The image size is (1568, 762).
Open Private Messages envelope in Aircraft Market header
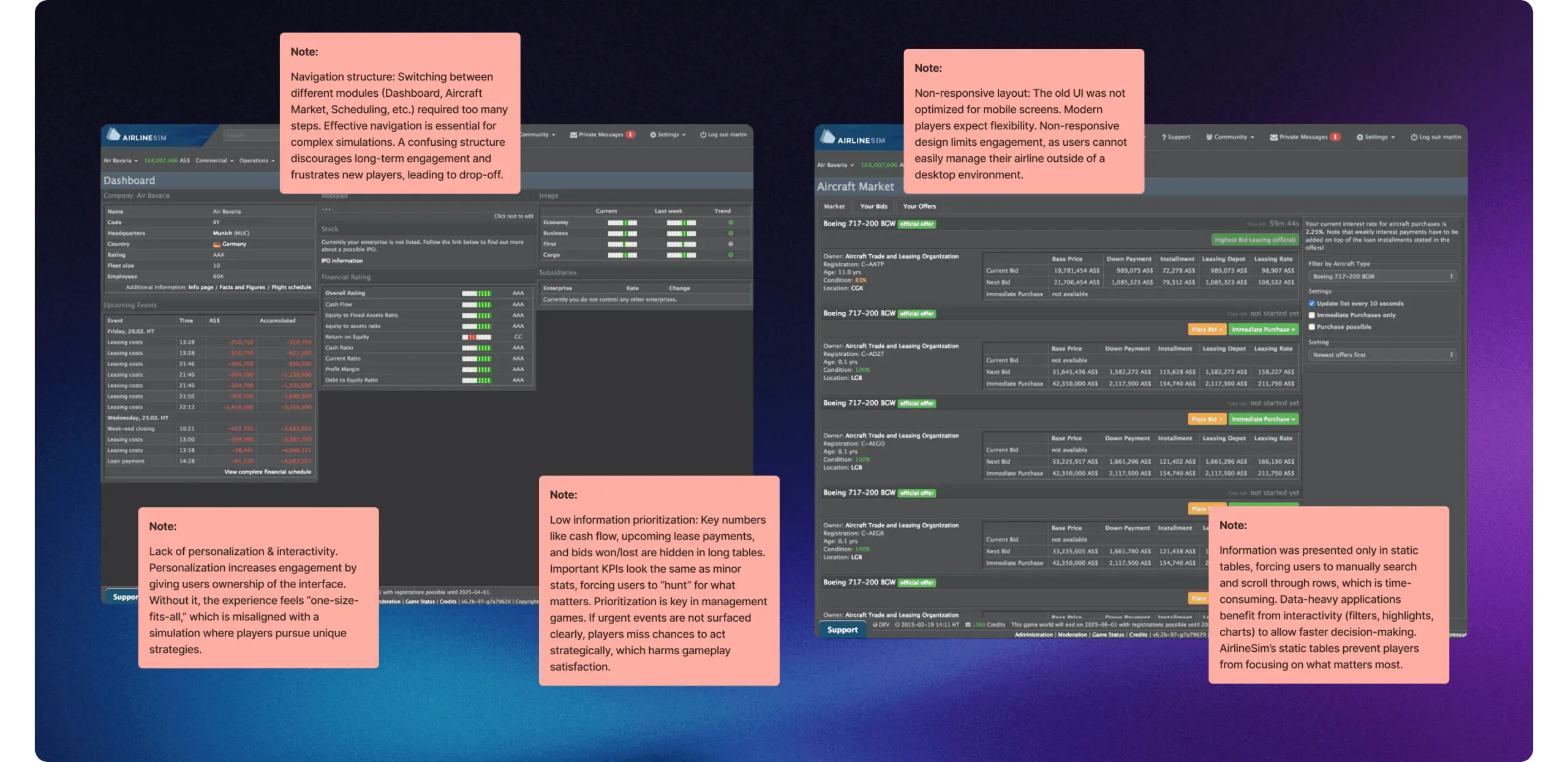click(x=1273, y=137)
